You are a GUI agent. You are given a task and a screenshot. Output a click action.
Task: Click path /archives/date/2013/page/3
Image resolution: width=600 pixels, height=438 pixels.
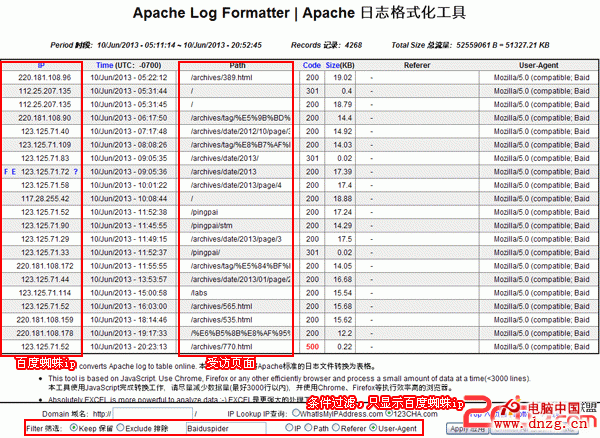click(x=236, y=239)
